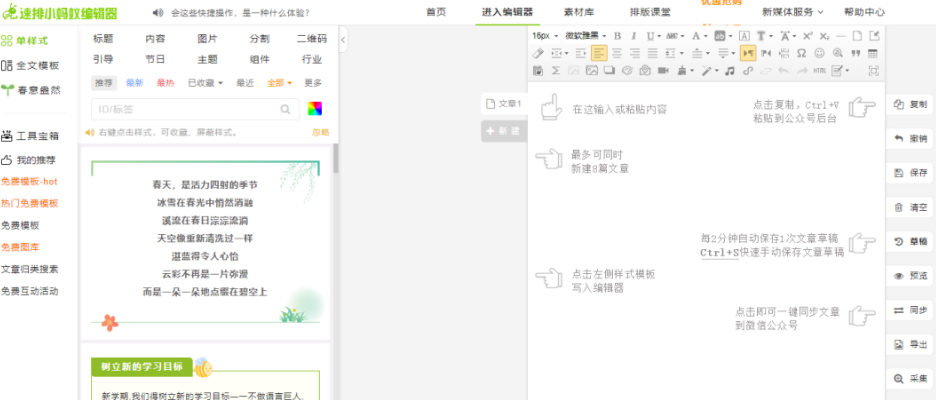Select the 标题 style category
936x400 pixels.
click(x=103, y=39)
